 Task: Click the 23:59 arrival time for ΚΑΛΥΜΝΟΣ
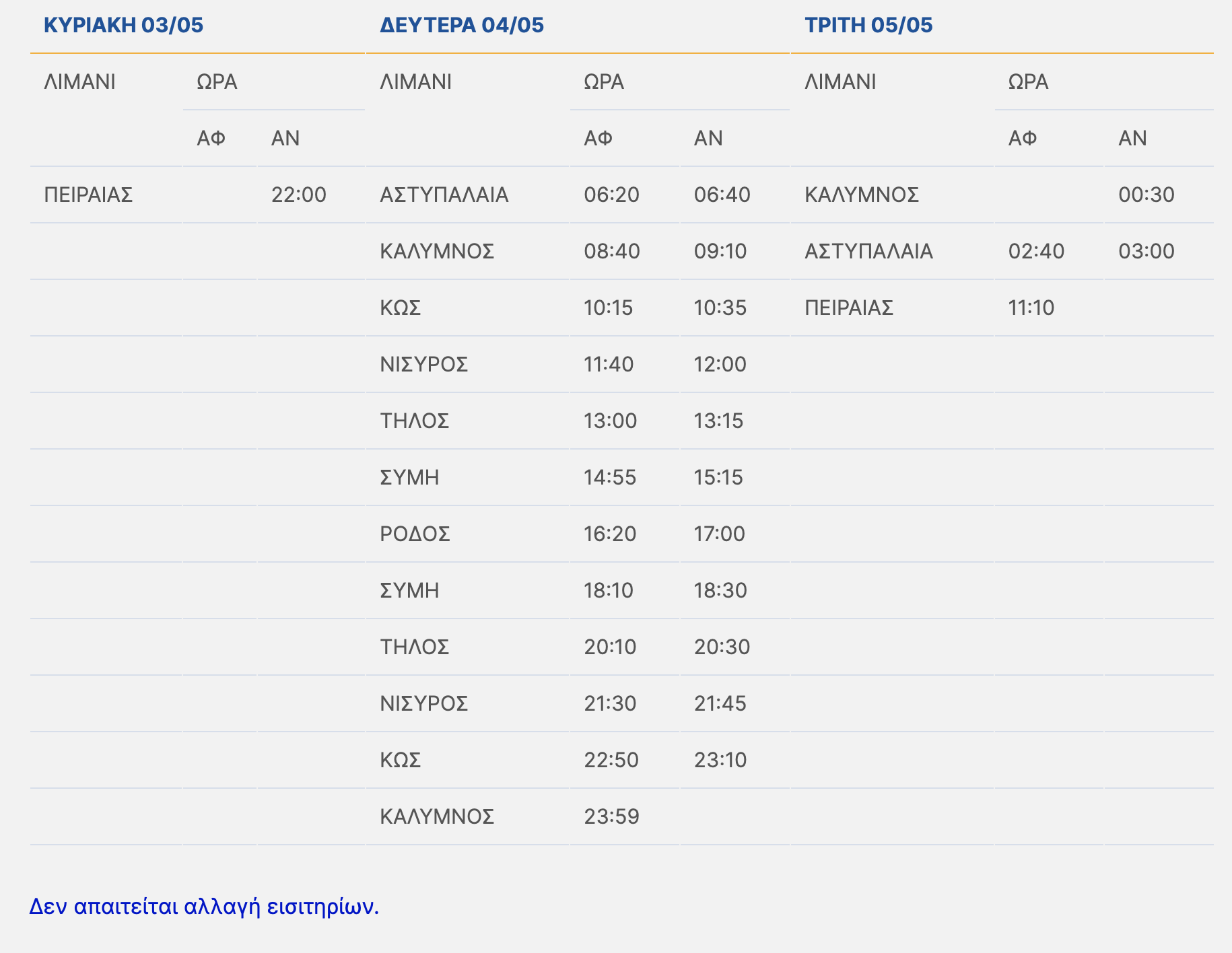coord(611,816)
